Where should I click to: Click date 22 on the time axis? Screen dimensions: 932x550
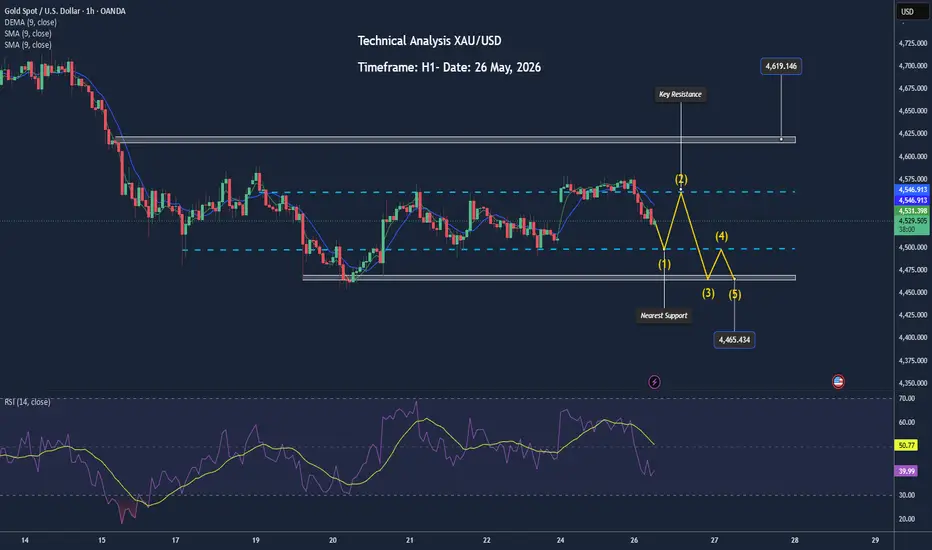[486, 540]
